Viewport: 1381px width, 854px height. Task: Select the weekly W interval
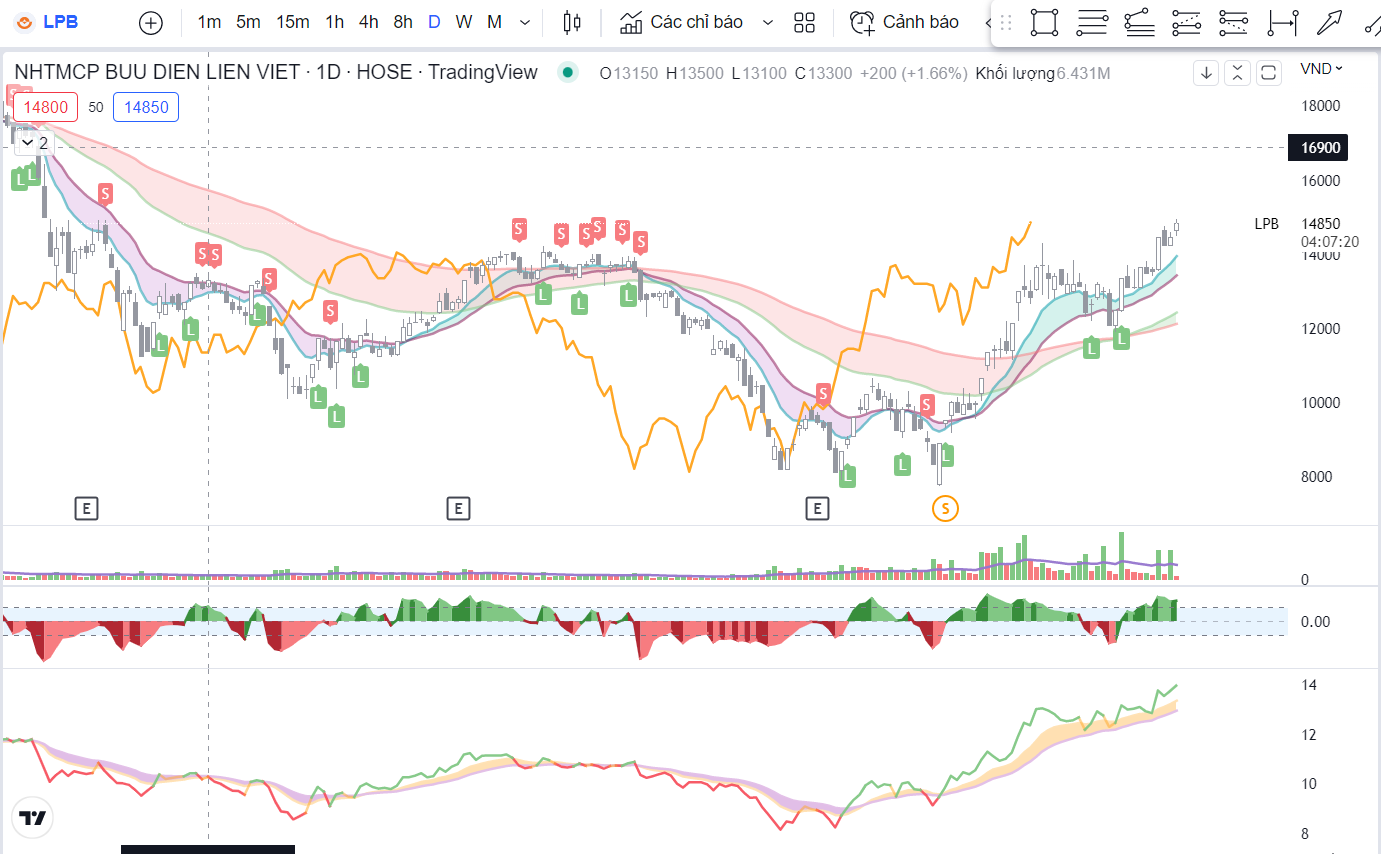[464, 22]
